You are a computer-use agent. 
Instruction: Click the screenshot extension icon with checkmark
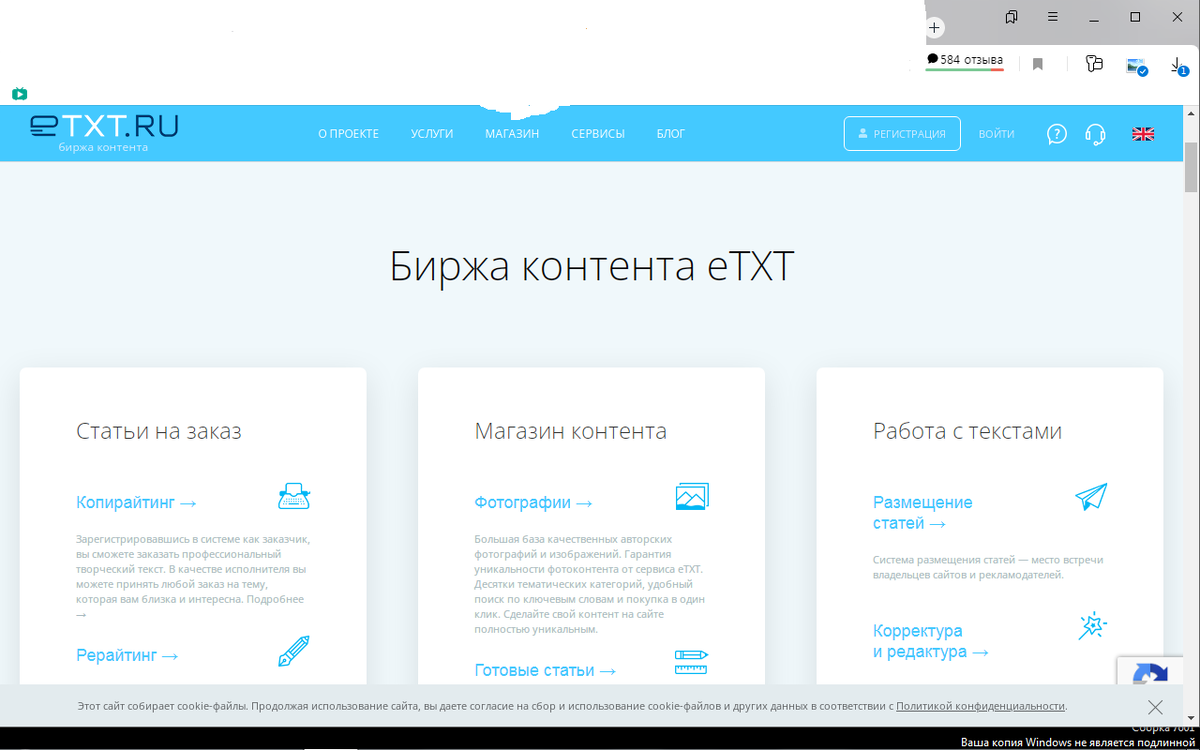pyautogui.click(x=1137, y=66)
